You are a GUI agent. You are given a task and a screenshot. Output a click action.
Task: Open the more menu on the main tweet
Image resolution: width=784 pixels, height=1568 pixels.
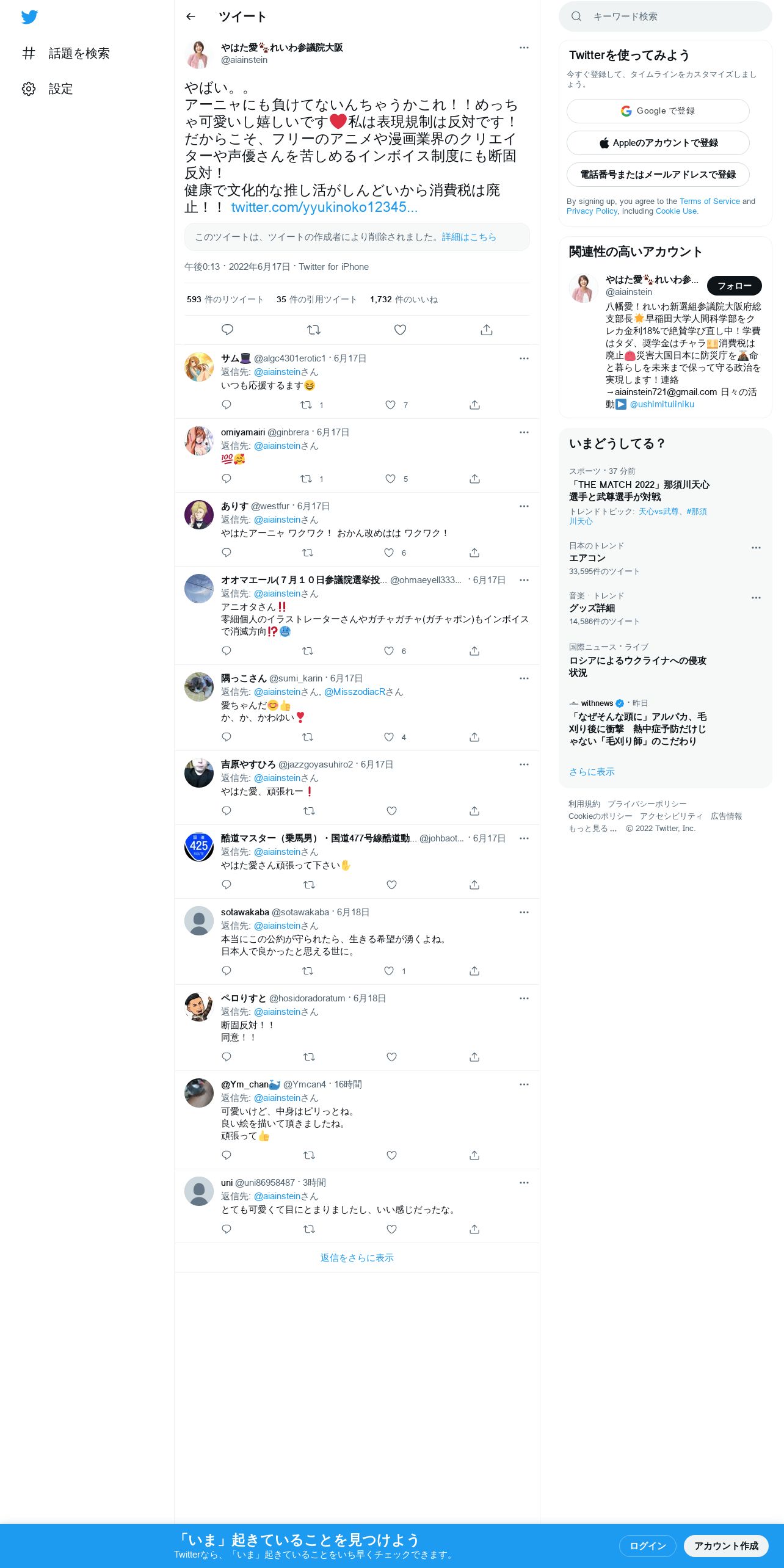(x=524, y=48)
